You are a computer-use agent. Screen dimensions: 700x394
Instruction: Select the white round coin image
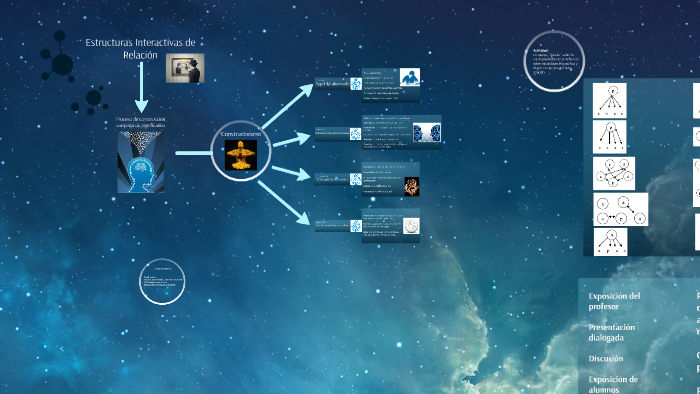411,226
